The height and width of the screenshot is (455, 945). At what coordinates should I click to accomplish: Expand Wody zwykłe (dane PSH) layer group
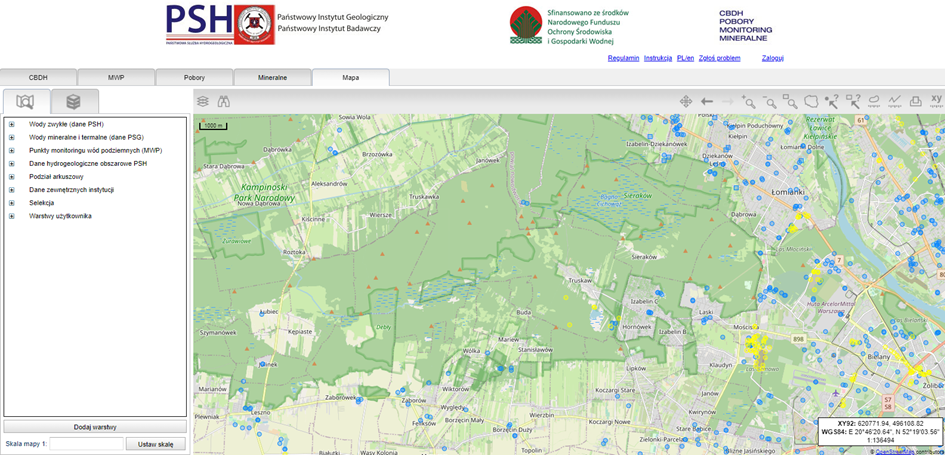(12, 124)
